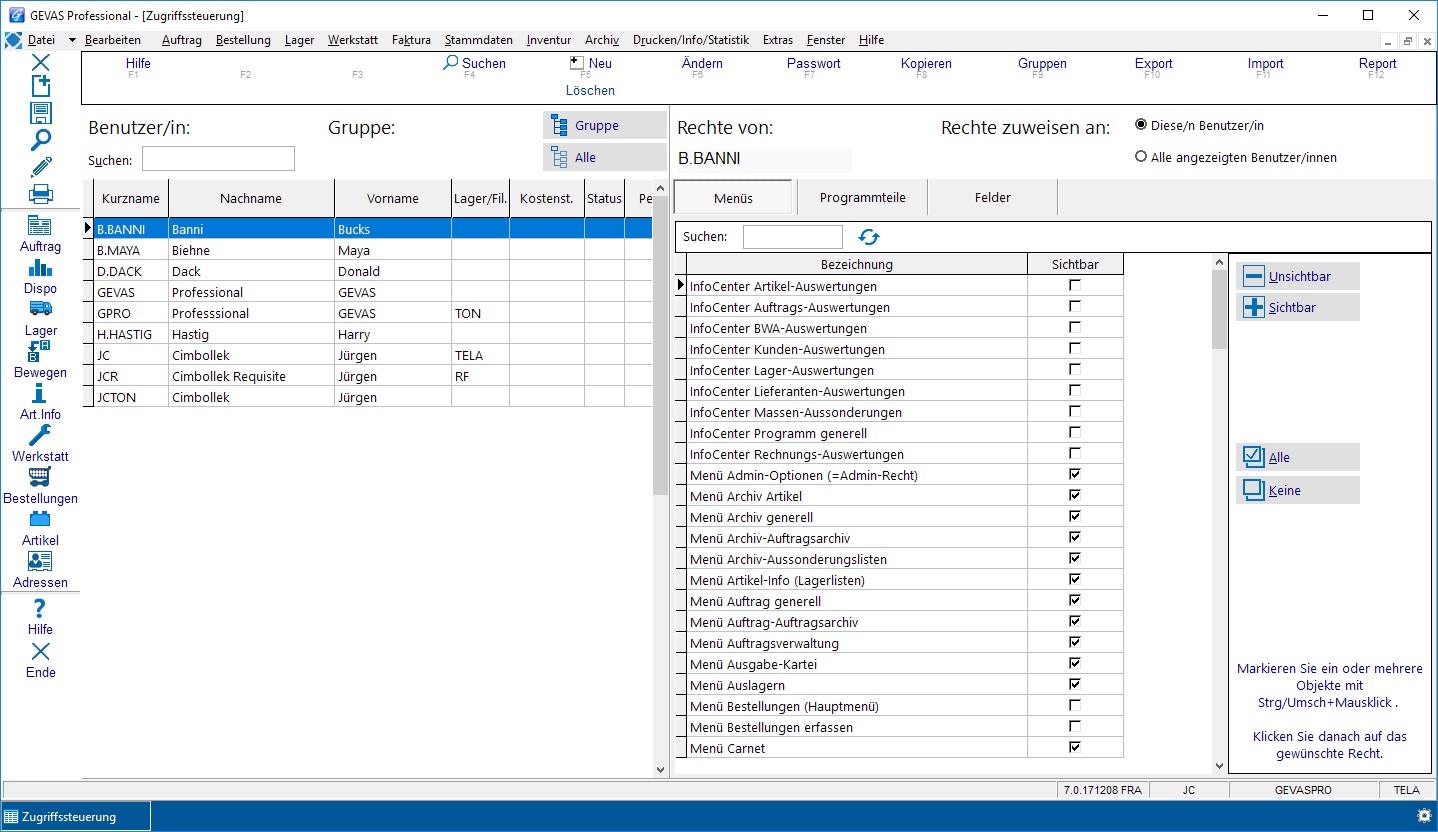Click the GEVAS application icon in title bar
The width and height of the screenshot is (1438, 832).
coord(15,15)
